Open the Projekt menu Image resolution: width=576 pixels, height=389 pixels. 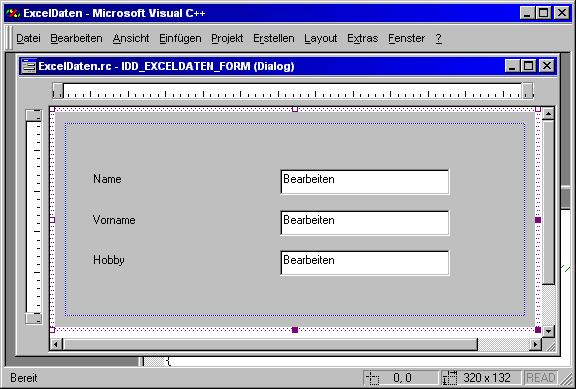pos(227,38)
